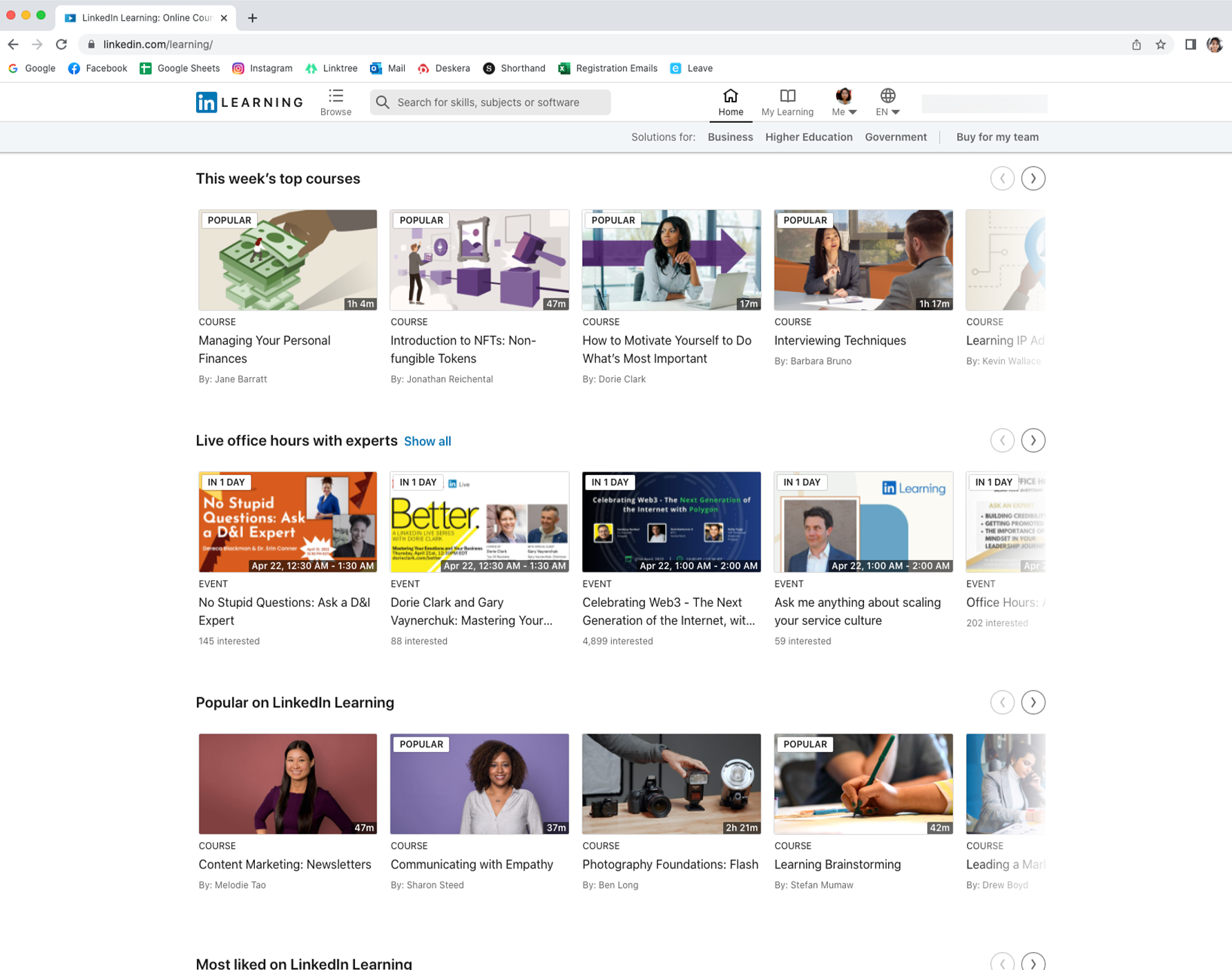Click the LinkedIn Learning logo
The image size is (1232, 970).
(x=249, y=102)
